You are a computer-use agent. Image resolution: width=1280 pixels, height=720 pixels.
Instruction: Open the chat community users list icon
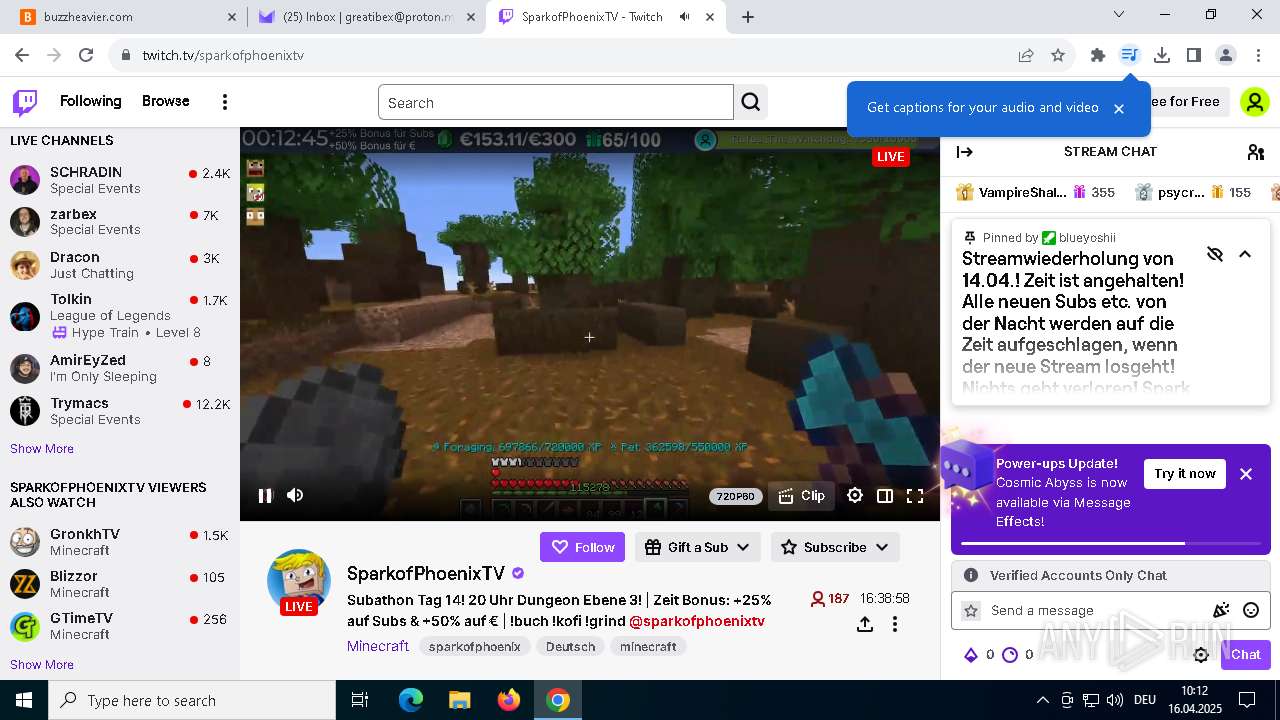1256,152
